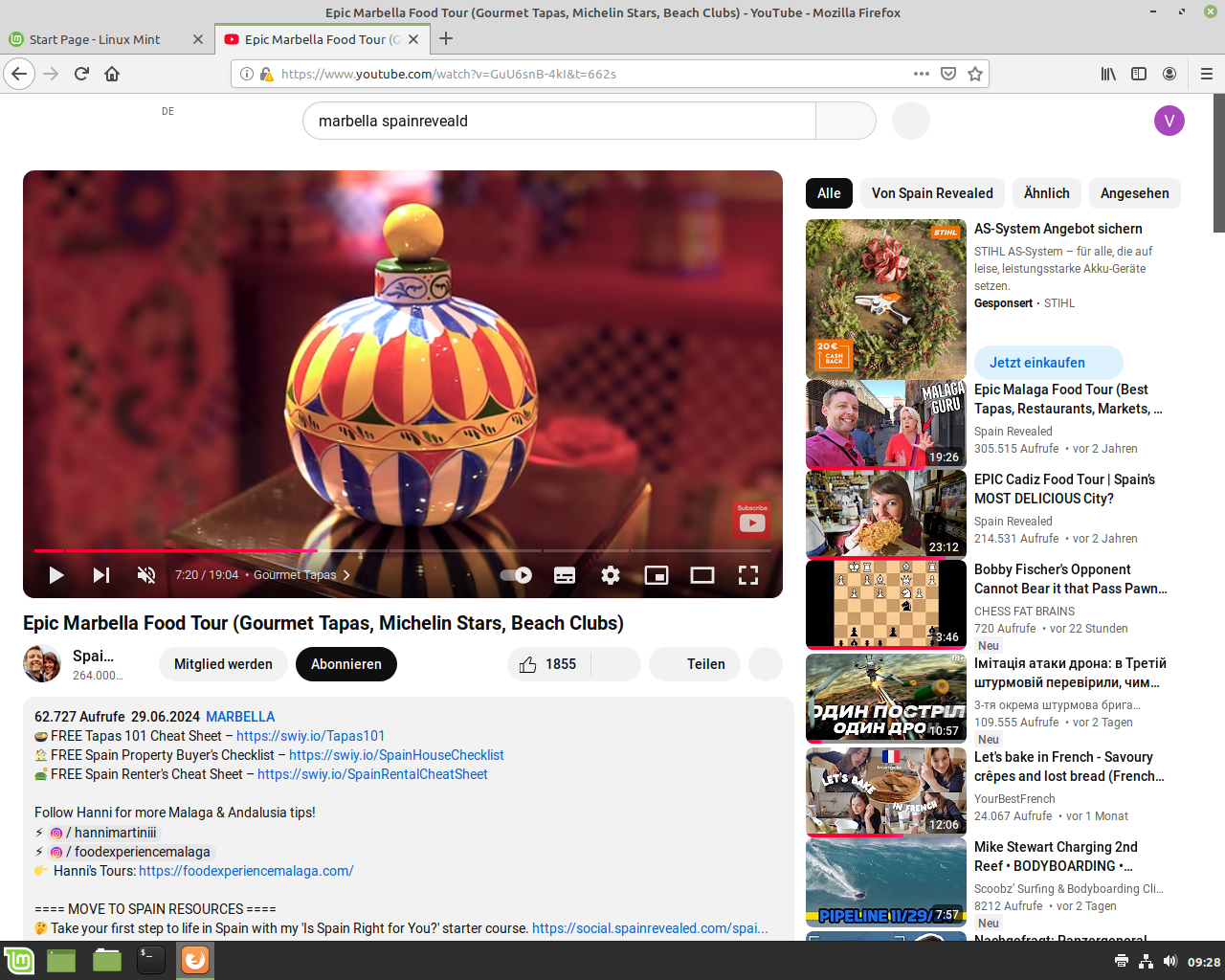
Task: Show Firefox sidebars icon
Action: click(x=1139, y=74)
